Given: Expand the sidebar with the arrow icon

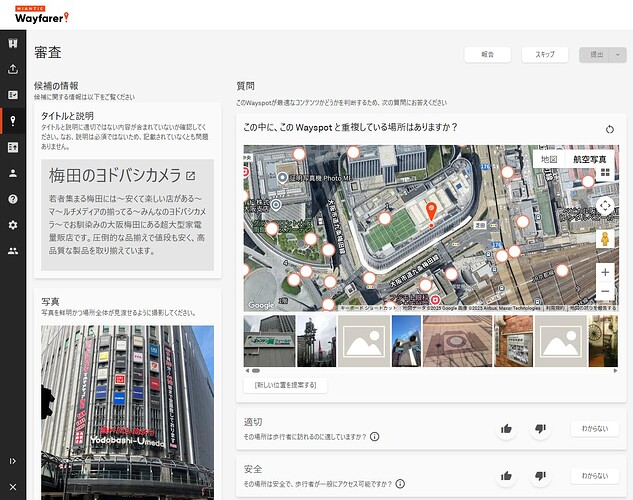Looking at the screenshot, I should (13, 461).
